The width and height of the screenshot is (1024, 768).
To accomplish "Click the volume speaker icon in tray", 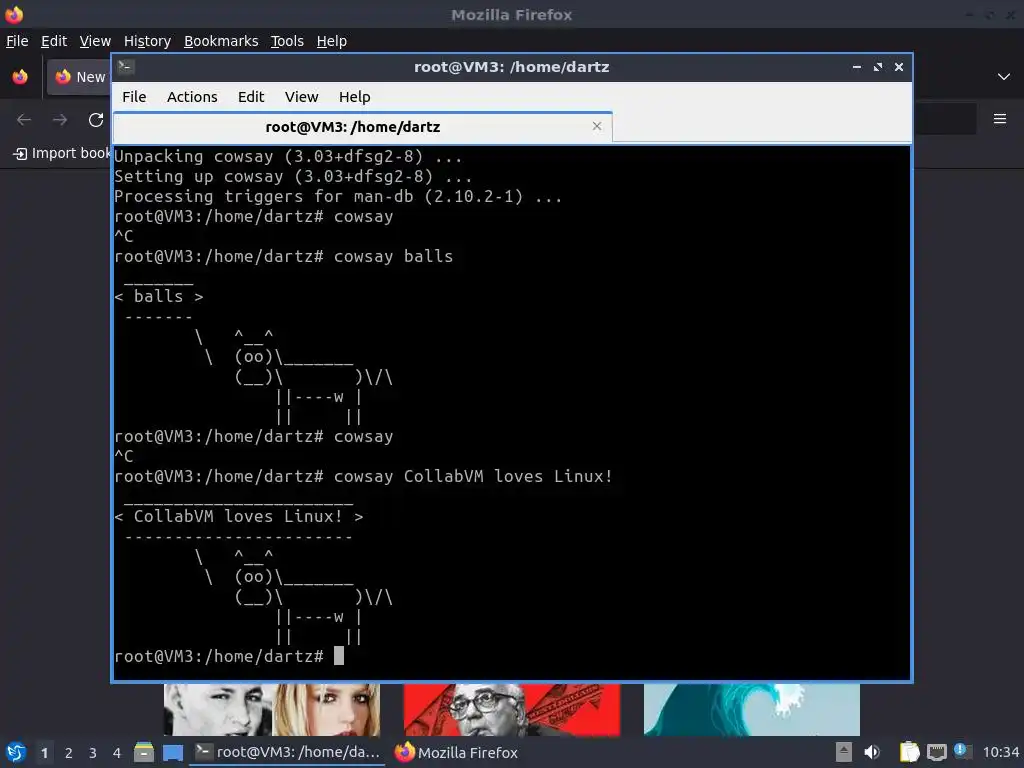I will click(x=872, y=752).
